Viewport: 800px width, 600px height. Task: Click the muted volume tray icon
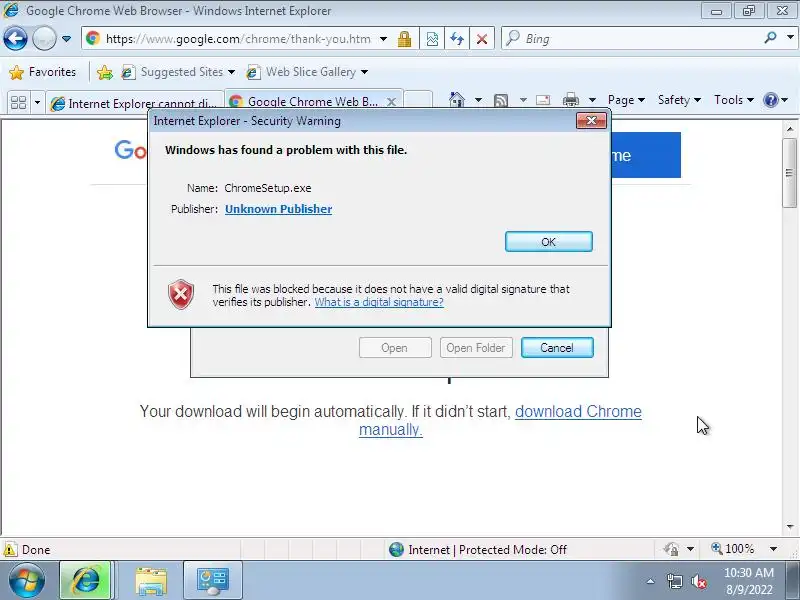click(698, 581)
